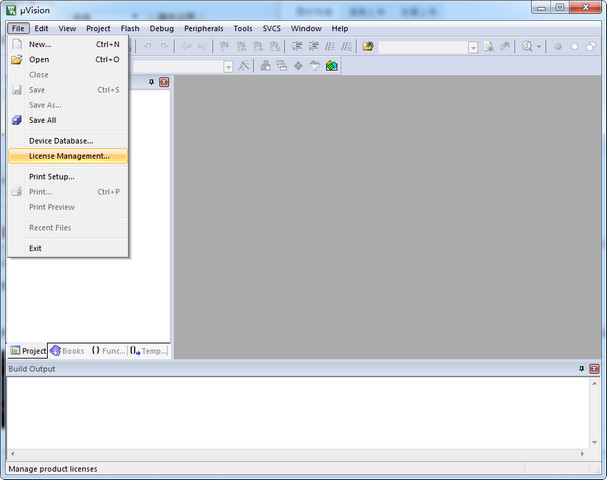Click the zoom magnifier debug icon
Viewport: 607px width, 480px height.
pyautogui.click(x=526, y=46)
